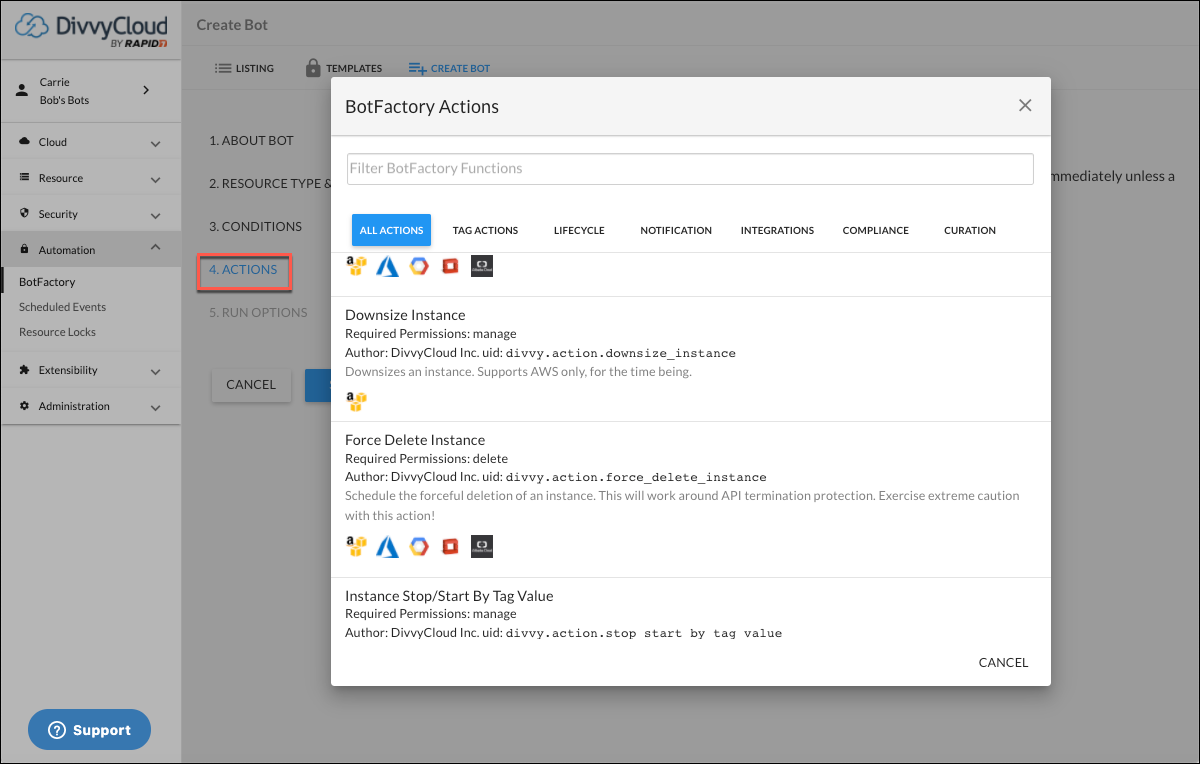
Task: Click the user profile icon beside Carrie
Action: point(22,91)
